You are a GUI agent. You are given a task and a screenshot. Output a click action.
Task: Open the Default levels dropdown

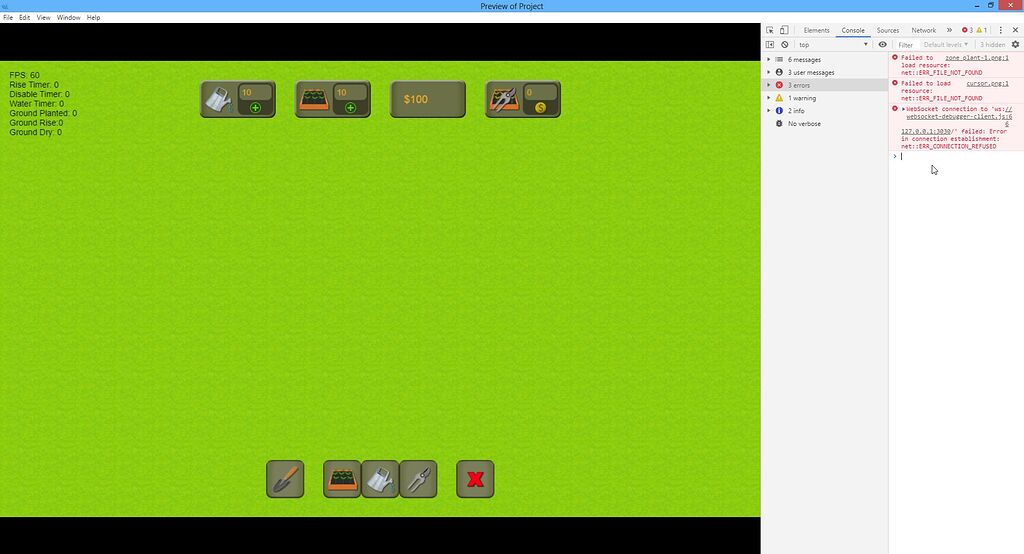tap(945, 45)
